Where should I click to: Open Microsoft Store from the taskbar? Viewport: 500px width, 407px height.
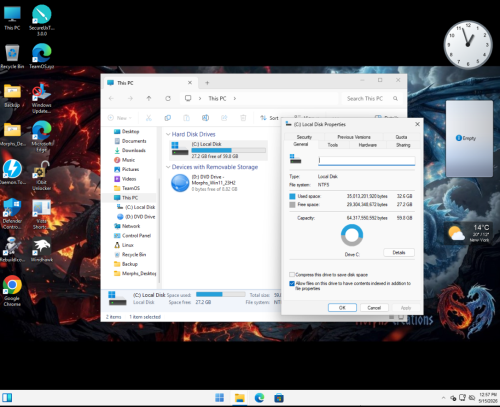tap(279, 398)
